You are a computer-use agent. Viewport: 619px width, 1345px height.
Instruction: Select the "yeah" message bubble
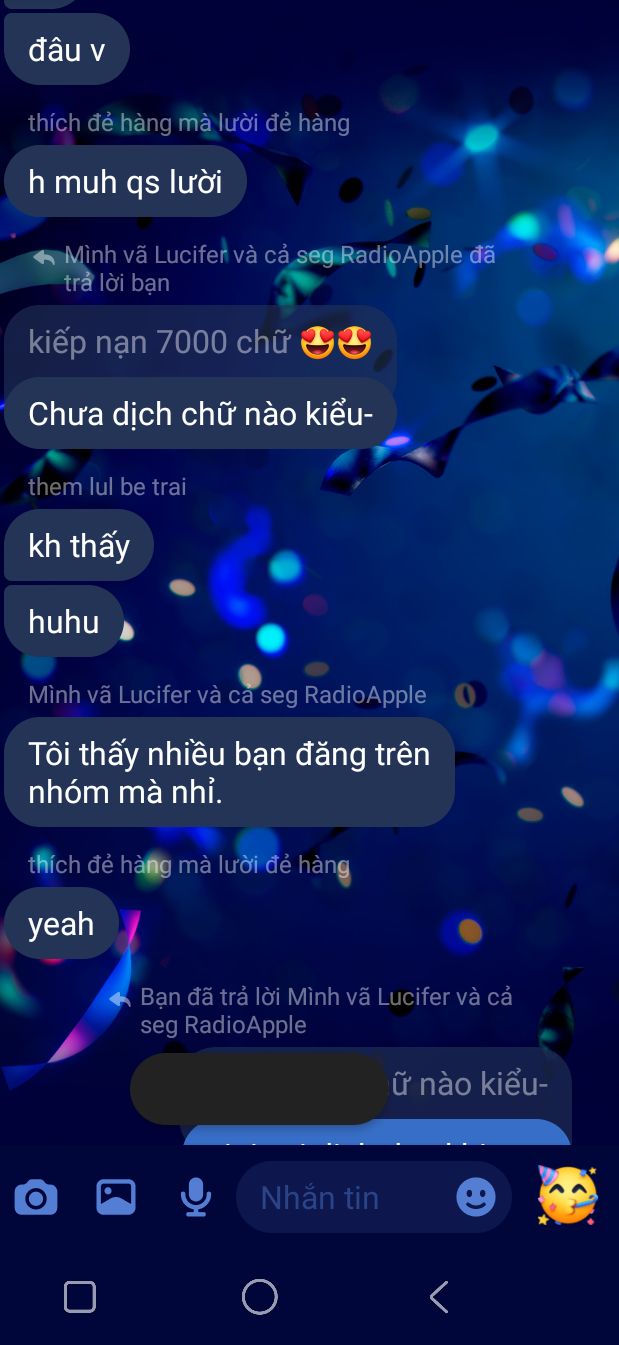pyautogui.click(x=62, y=923)
